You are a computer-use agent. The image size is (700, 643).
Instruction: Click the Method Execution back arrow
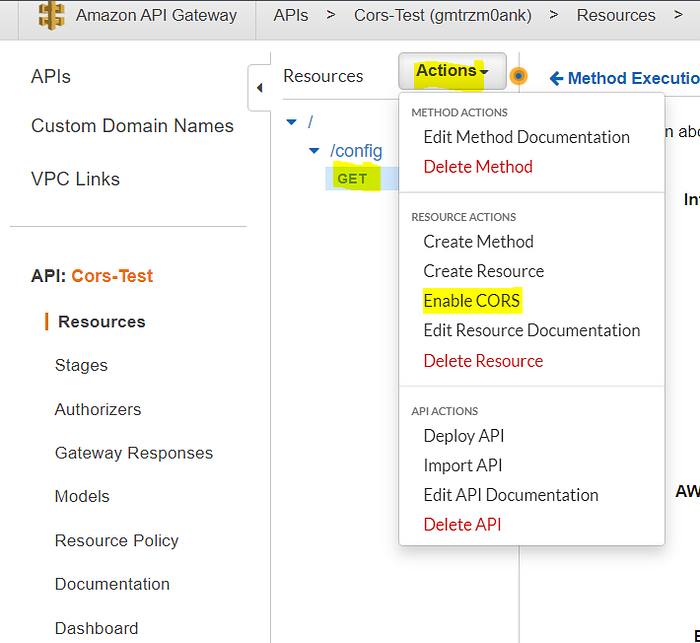pyautogui.click(x=557, y=78)
